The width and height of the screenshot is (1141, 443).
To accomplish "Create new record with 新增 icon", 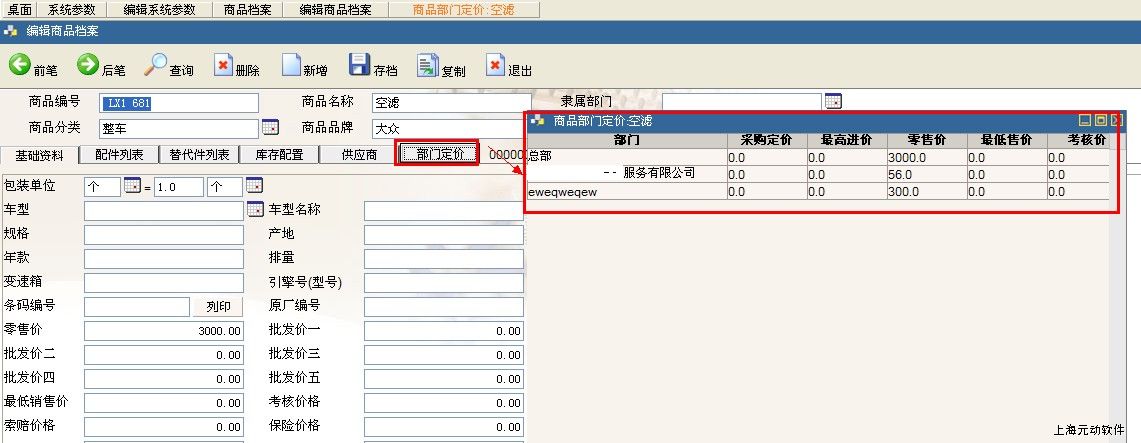I will (291, 66).
